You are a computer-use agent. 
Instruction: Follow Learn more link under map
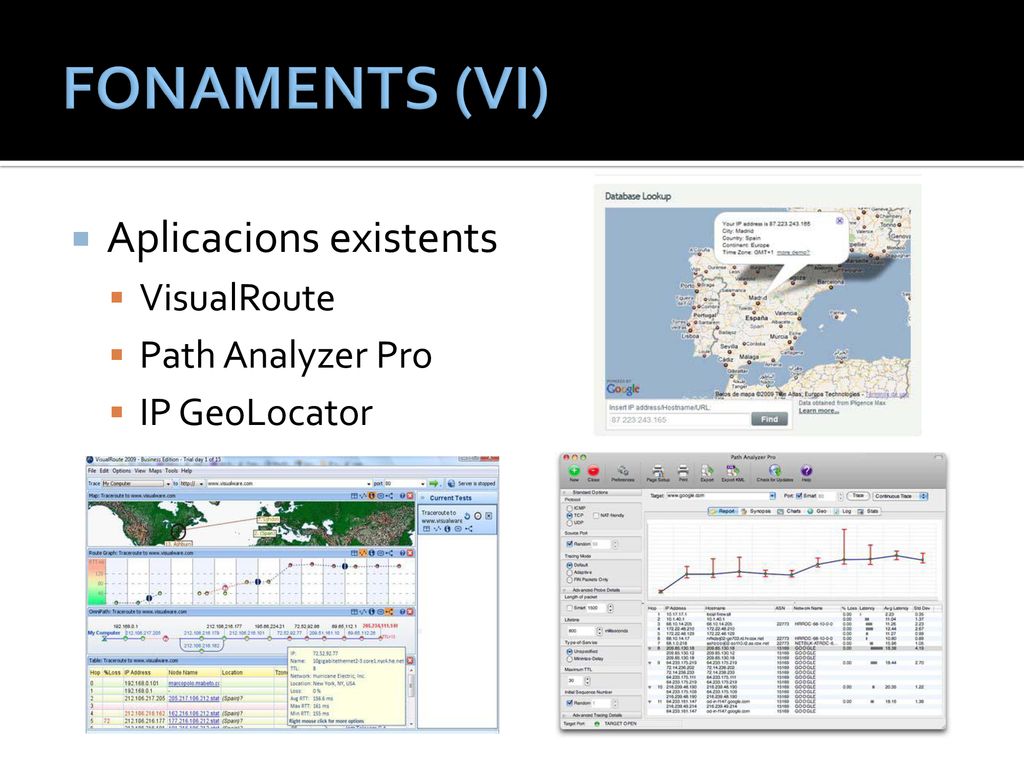click(x=819, y=411)
